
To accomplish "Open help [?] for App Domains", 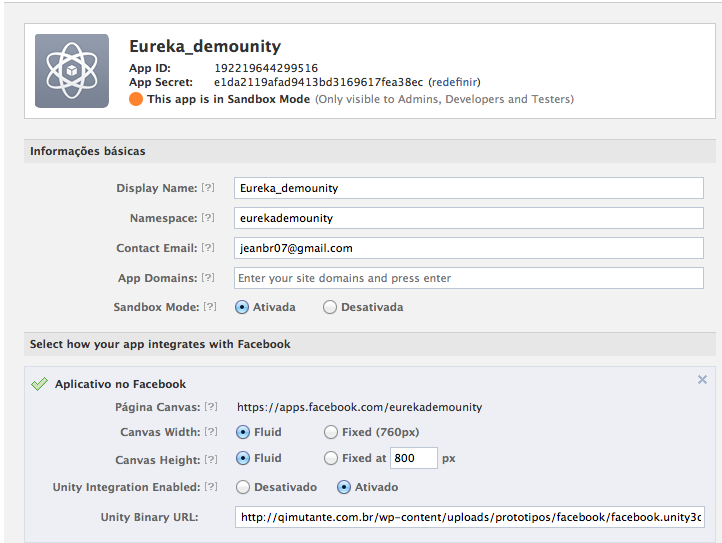I will [208, 277].
